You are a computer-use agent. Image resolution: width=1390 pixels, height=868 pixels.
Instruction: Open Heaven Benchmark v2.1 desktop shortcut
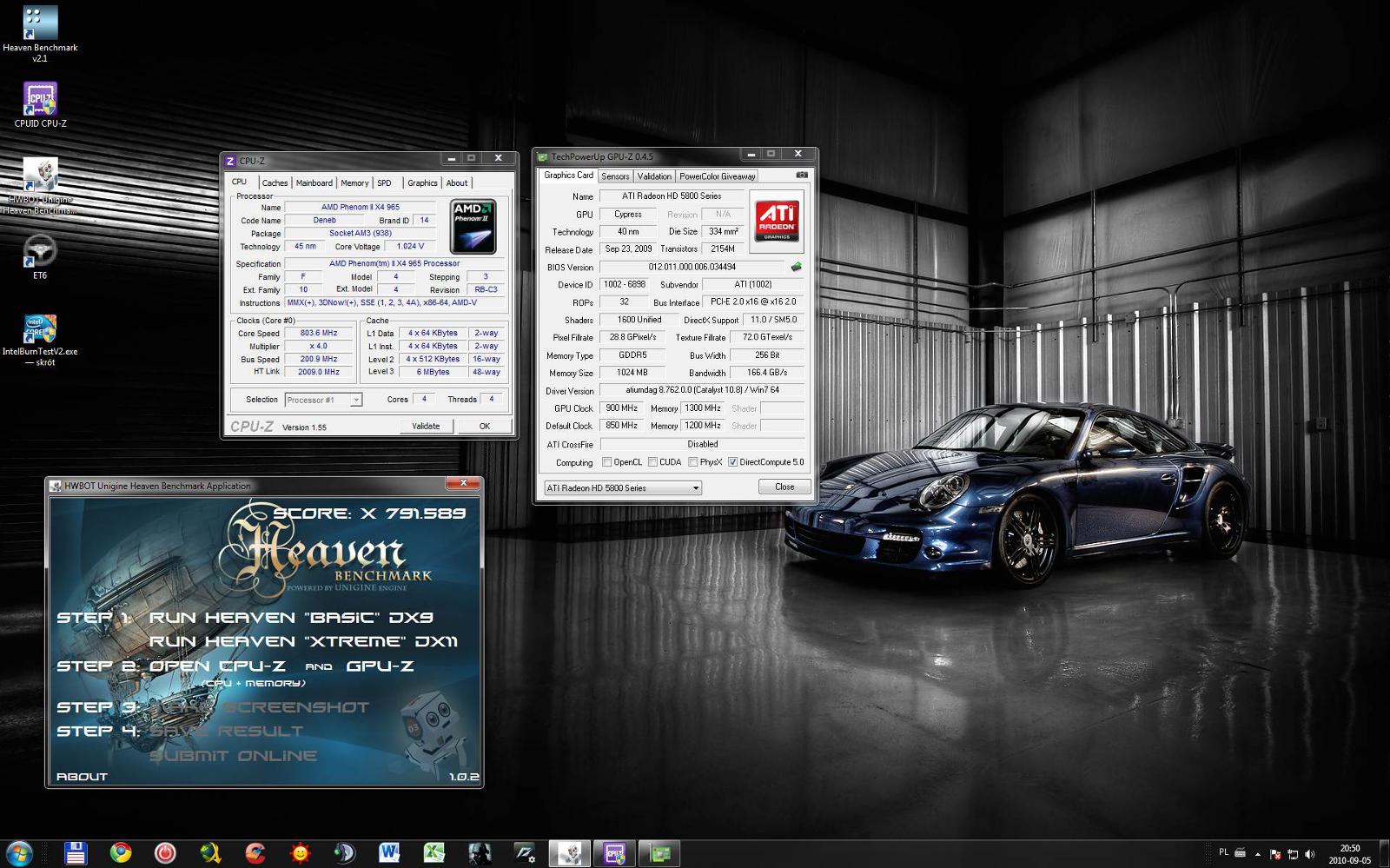[40, 35]
